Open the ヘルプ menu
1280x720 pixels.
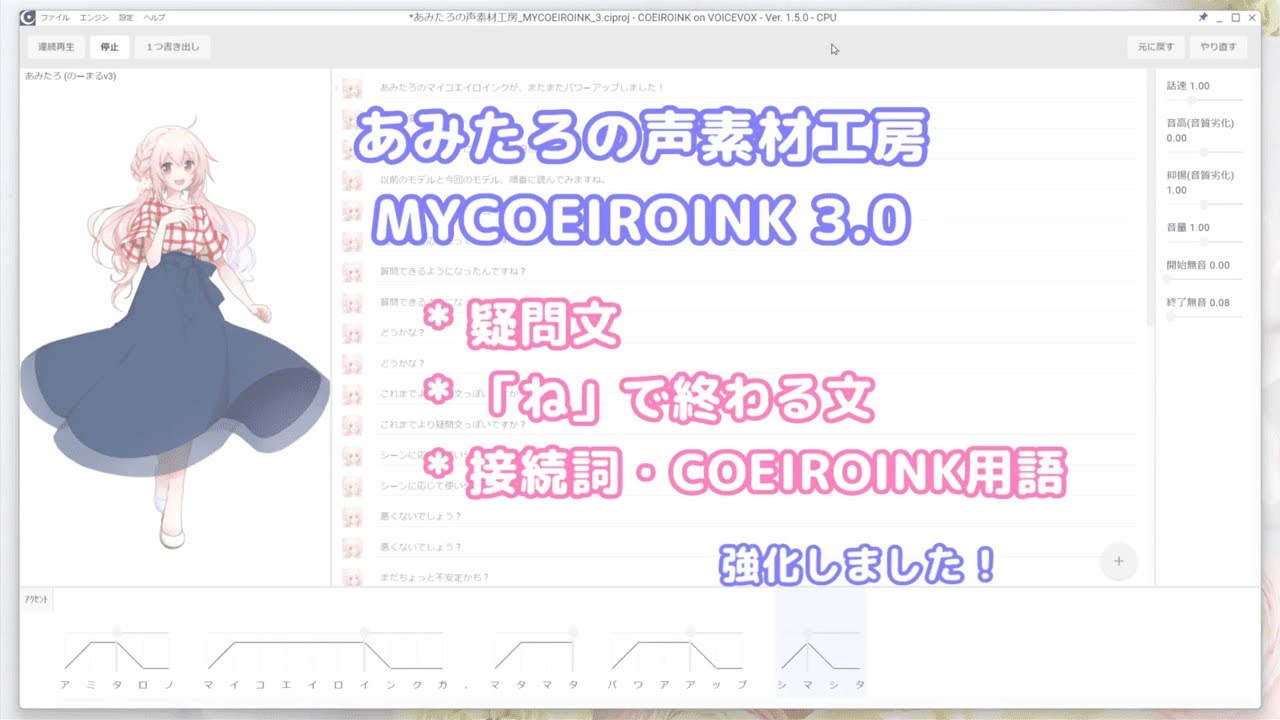(x=154, y=17)
